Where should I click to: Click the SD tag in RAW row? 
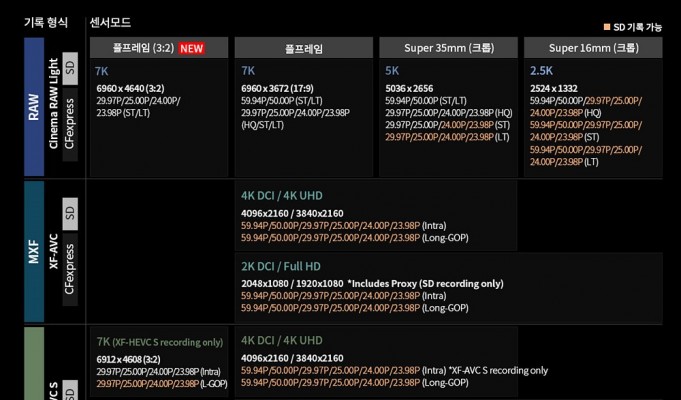click(70, 66)
